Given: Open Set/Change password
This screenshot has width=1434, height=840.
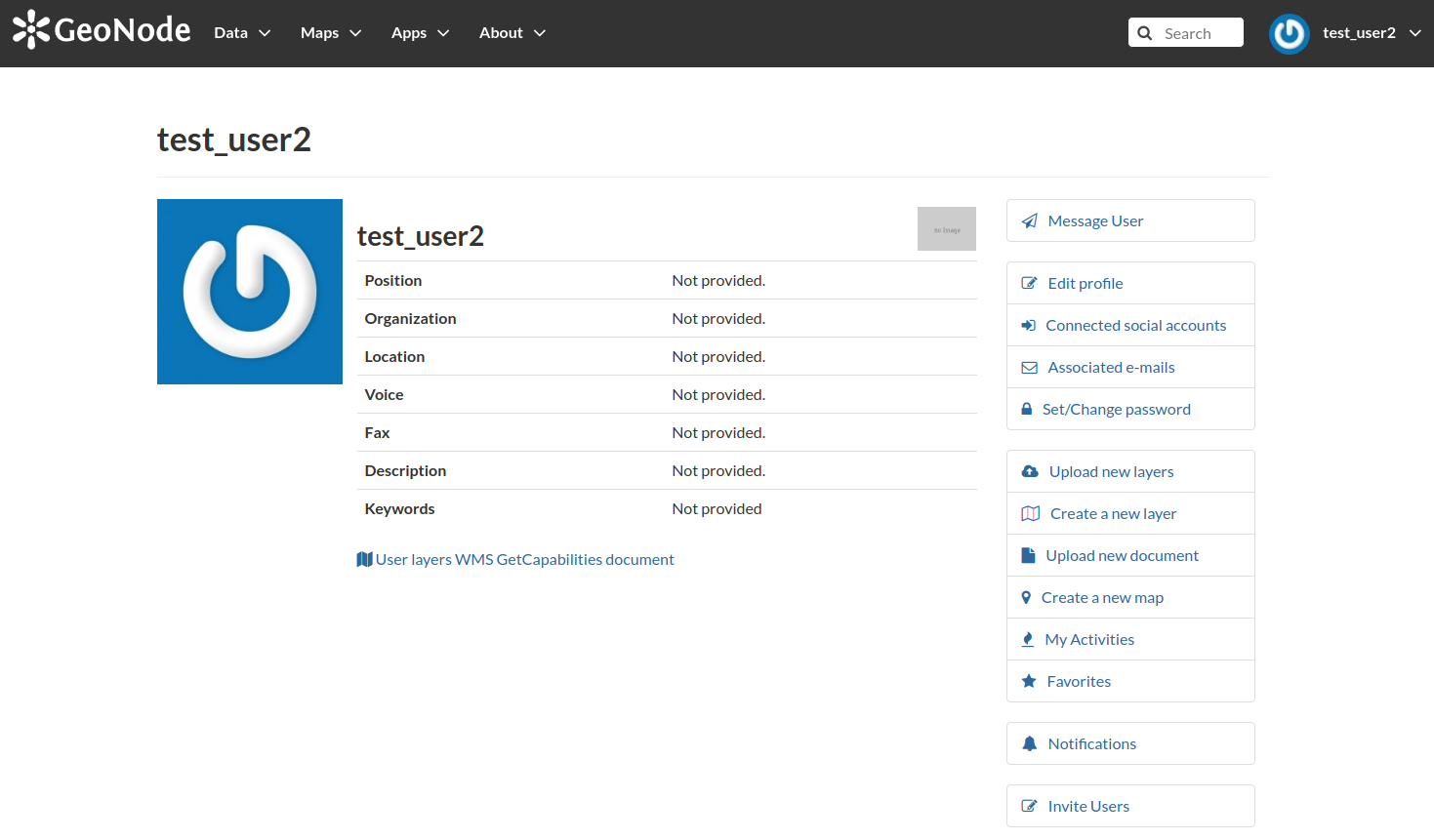Looking at the screenshot, I should pyautogui.click(x=1130, y=410).
